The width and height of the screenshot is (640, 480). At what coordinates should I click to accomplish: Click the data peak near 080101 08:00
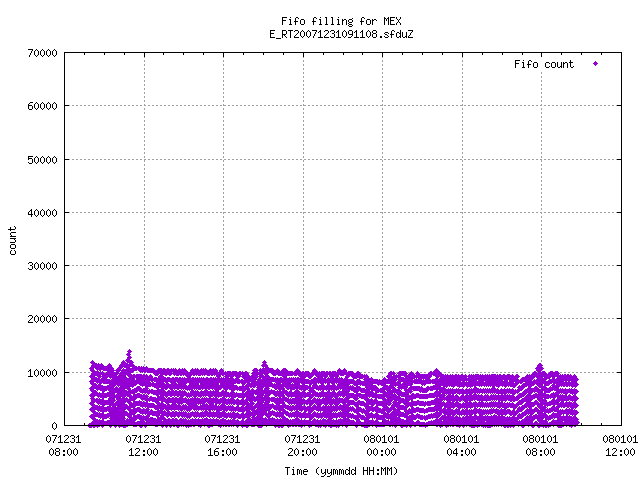(540, 365)
